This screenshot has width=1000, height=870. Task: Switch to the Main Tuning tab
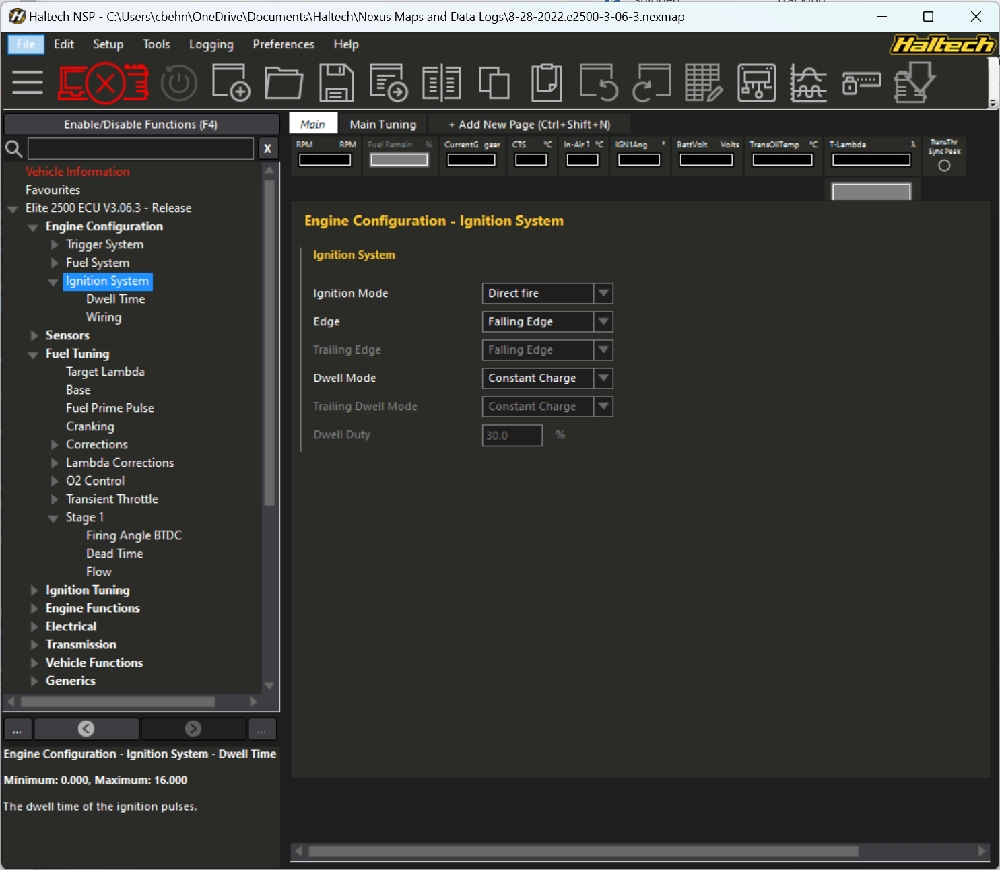point(382,125)
